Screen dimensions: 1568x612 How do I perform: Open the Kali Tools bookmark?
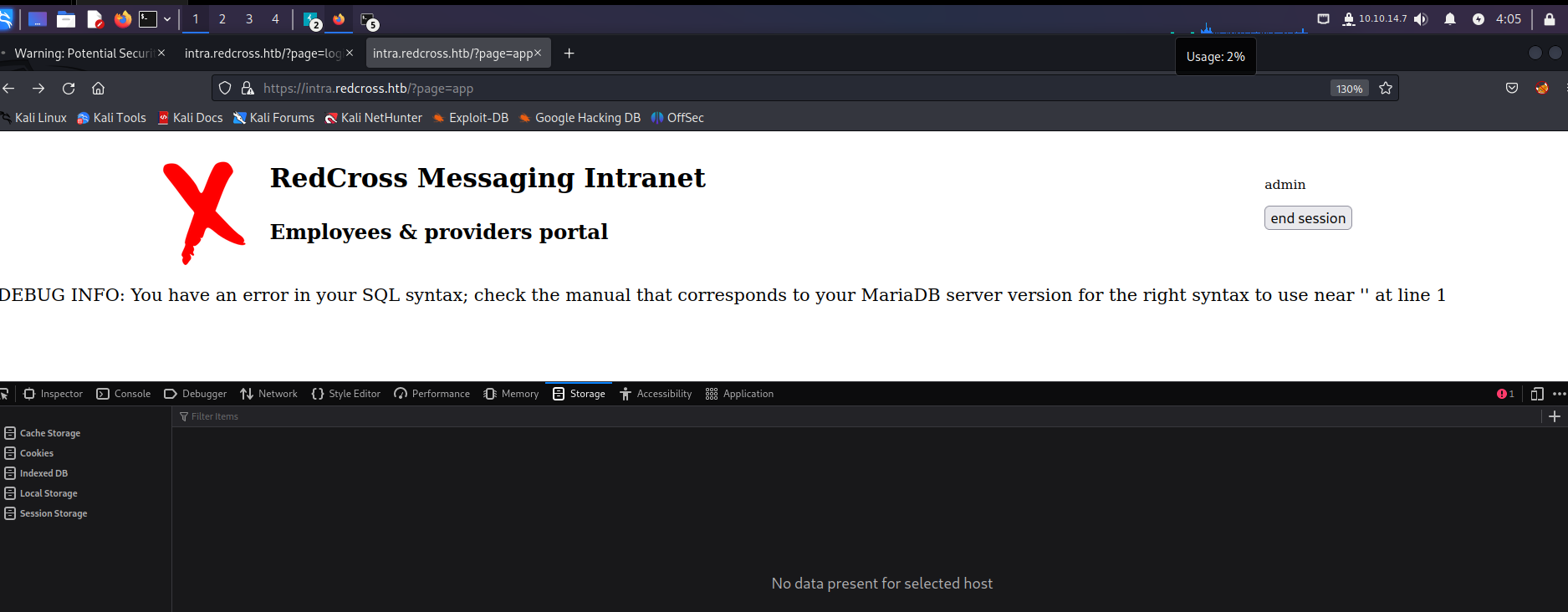[x=111, y=118]
